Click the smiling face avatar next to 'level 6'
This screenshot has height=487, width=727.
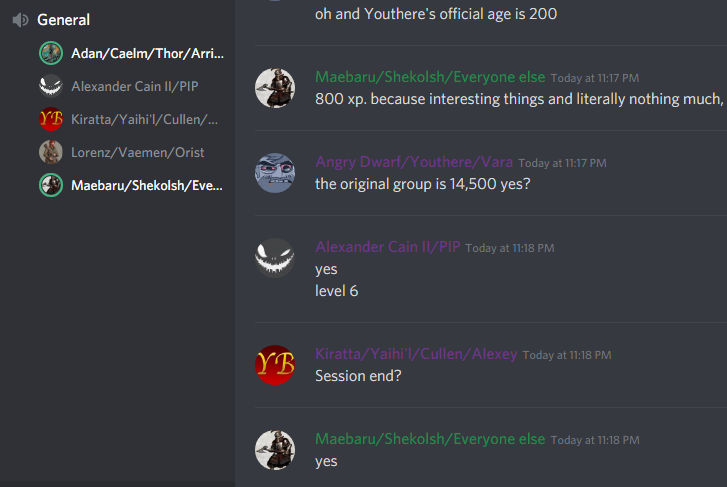pos(275,258)
